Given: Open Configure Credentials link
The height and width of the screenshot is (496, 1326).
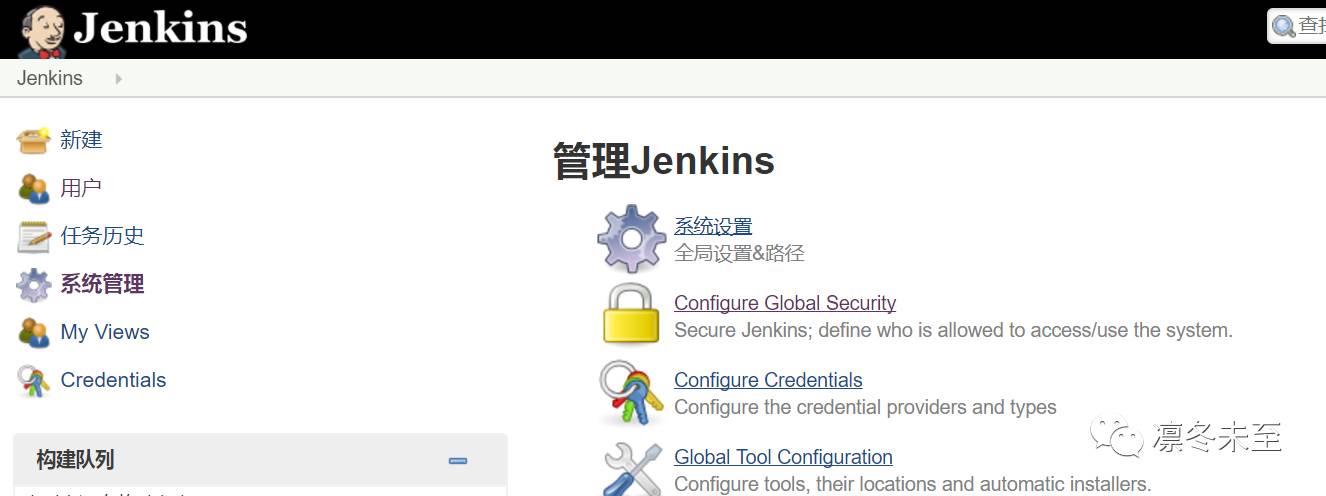Looking at the screenshot, I should pyautogui.click(x=768, y=380).
